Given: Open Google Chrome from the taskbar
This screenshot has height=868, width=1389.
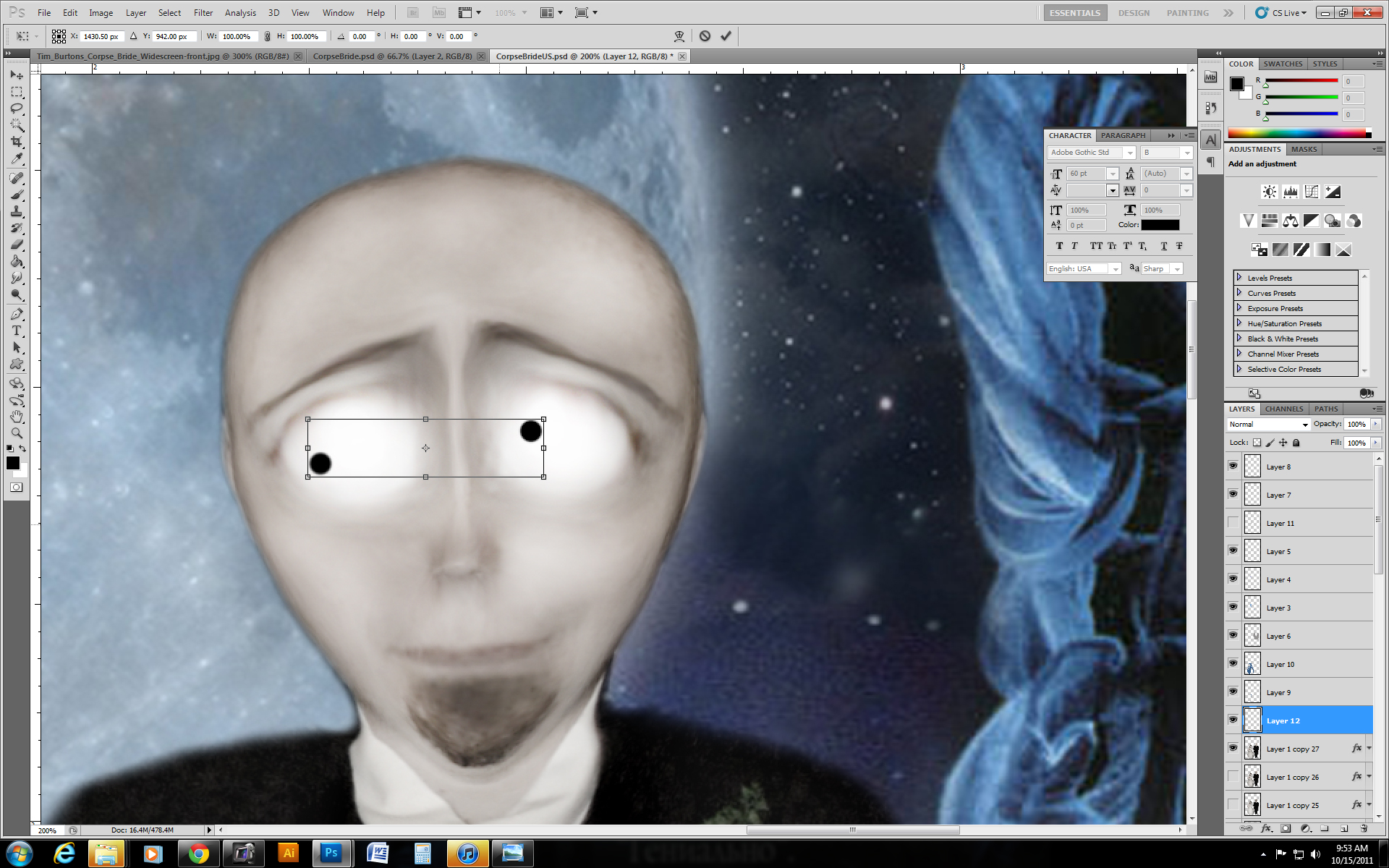Looking at the screenshot, I should pyautogui.click(x=199, y=854).
